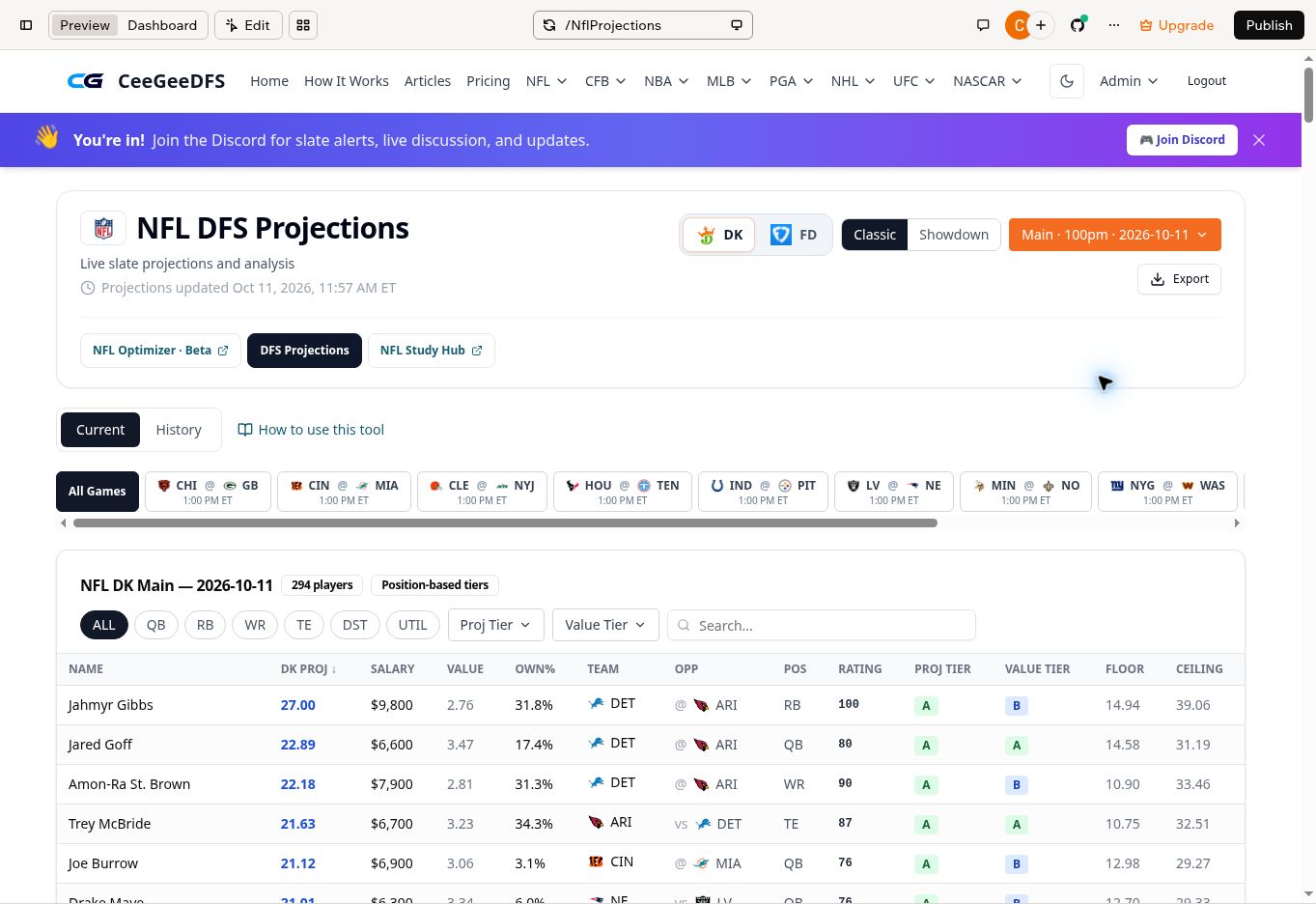This screenshot has width=1316, height=904.
Task: Export the projections
Action: tap(1179, 279)
